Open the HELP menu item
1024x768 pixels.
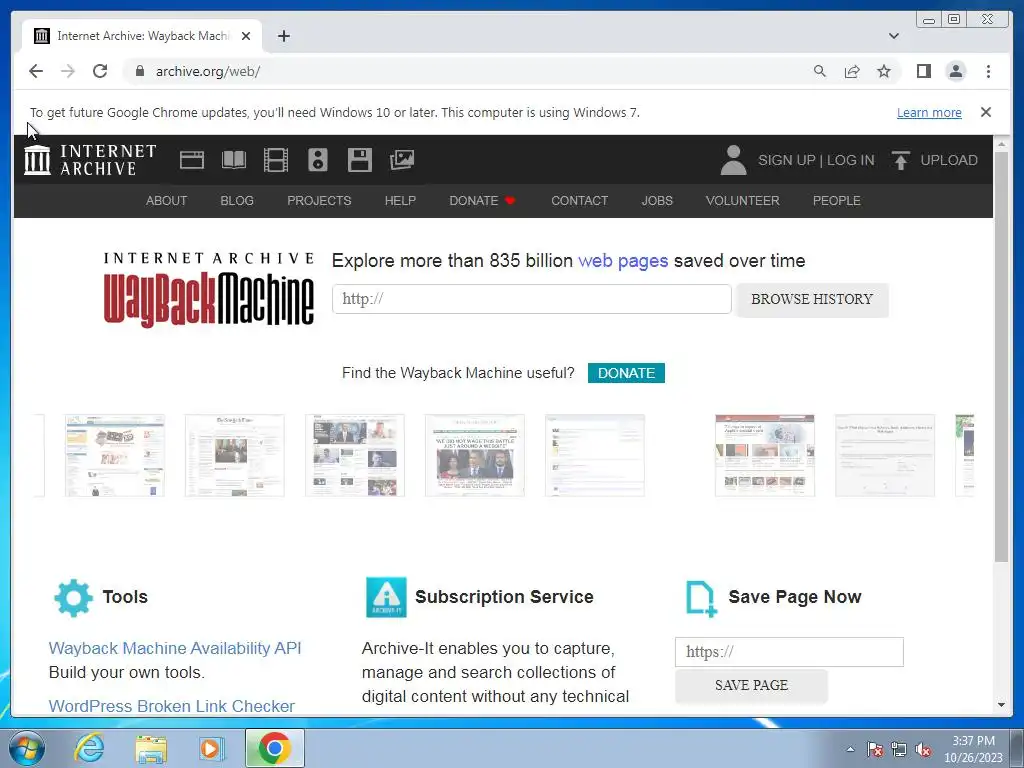coord(400,200)
